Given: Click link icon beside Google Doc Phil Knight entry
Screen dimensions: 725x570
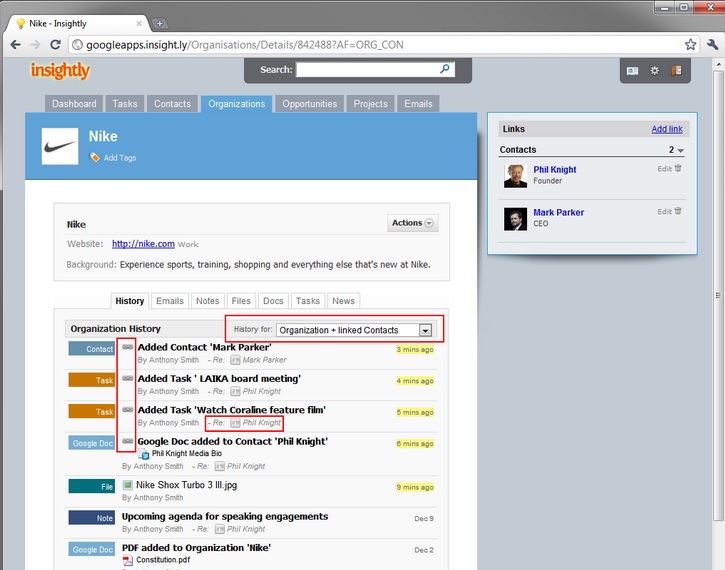Looking at the screenshot, I should tap(128, 441).
